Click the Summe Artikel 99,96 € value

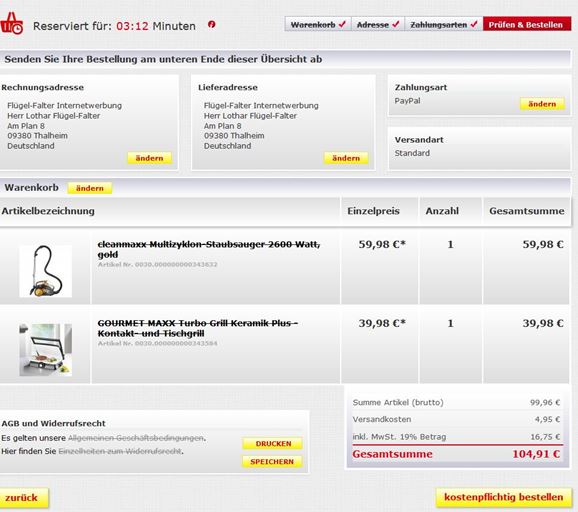[x=545, y=402]
